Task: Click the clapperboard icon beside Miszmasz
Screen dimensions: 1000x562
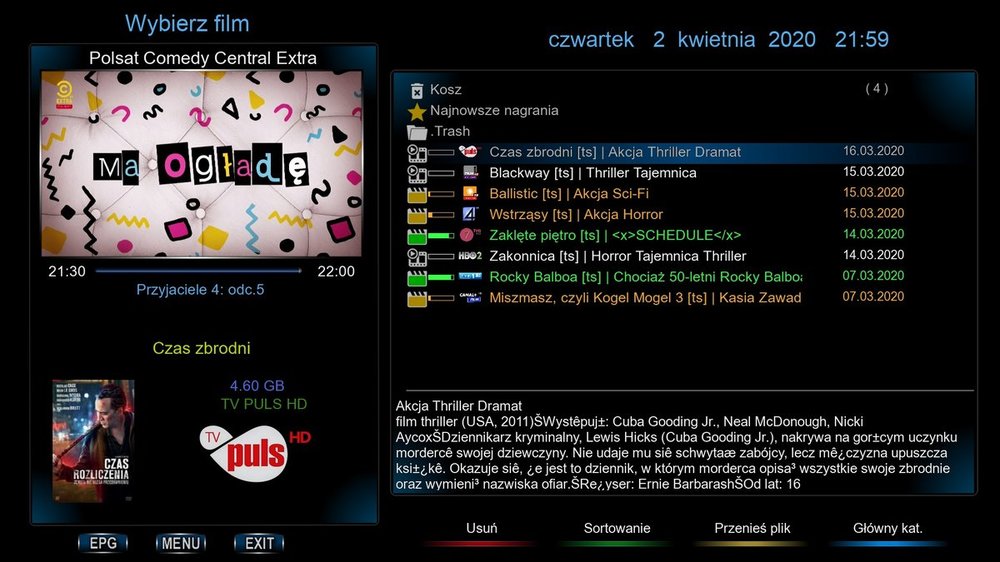Action: click(x=417, y=299)
